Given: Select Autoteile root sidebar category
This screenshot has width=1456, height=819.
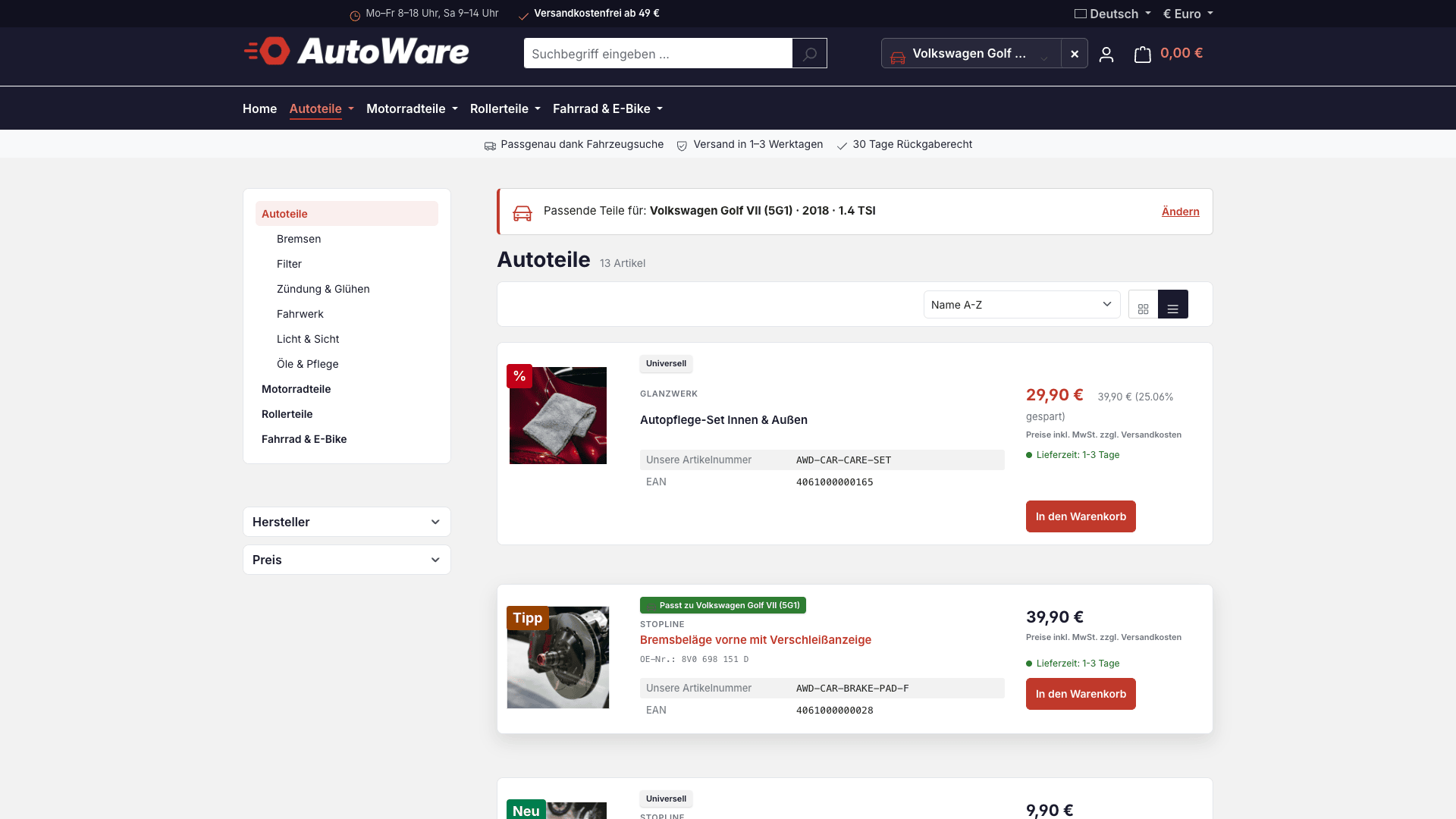Looking at the screenshot, I should [347, 214].
